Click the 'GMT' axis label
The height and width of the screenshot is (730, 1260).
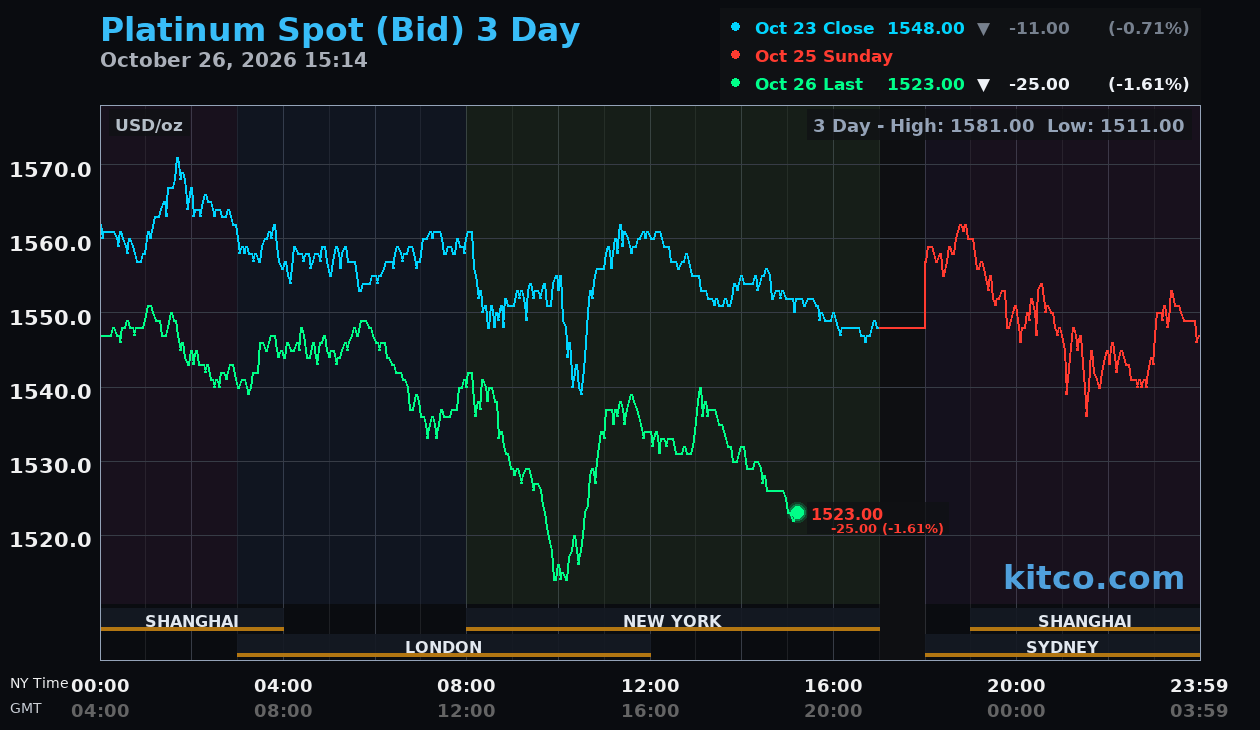point(26,708)
